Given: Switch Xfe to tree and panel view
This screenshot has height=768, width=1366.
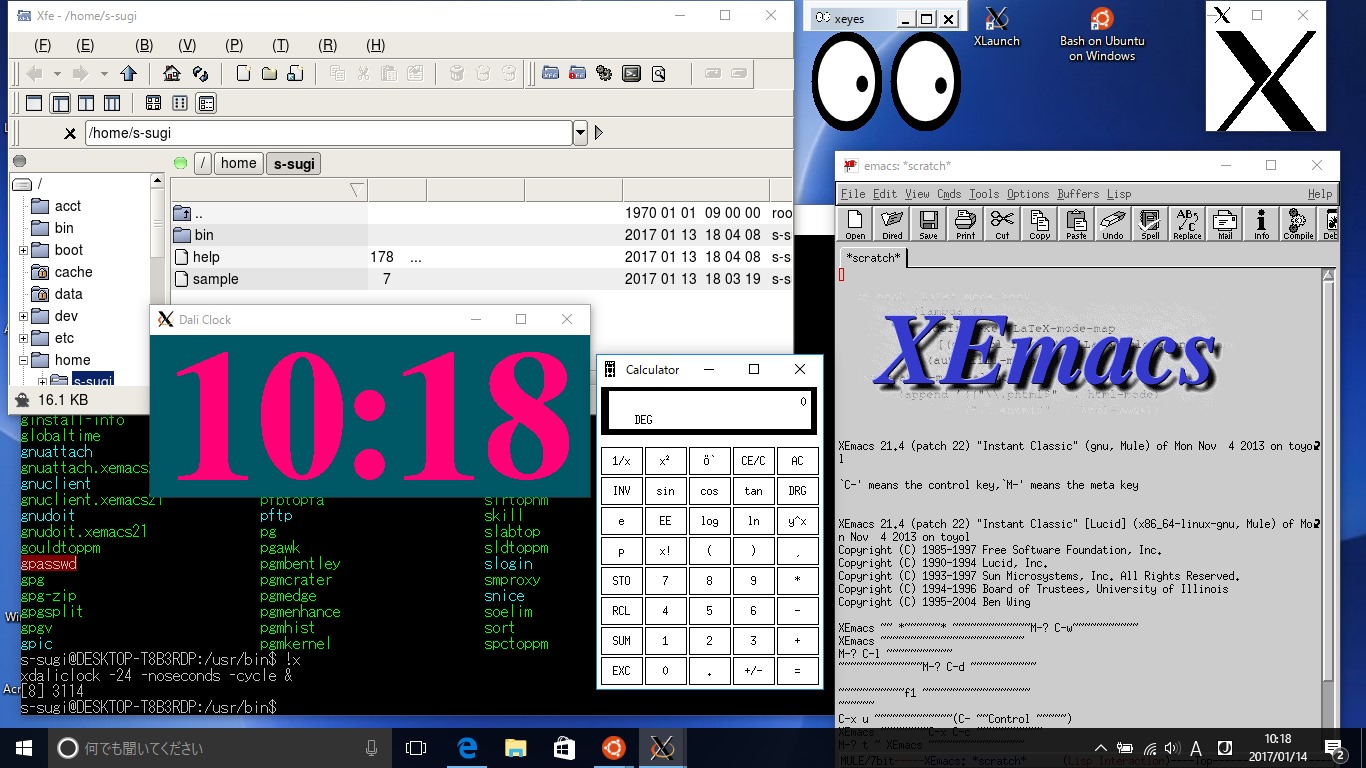Looking at the screenshot, I should click(x=60, y=103).
